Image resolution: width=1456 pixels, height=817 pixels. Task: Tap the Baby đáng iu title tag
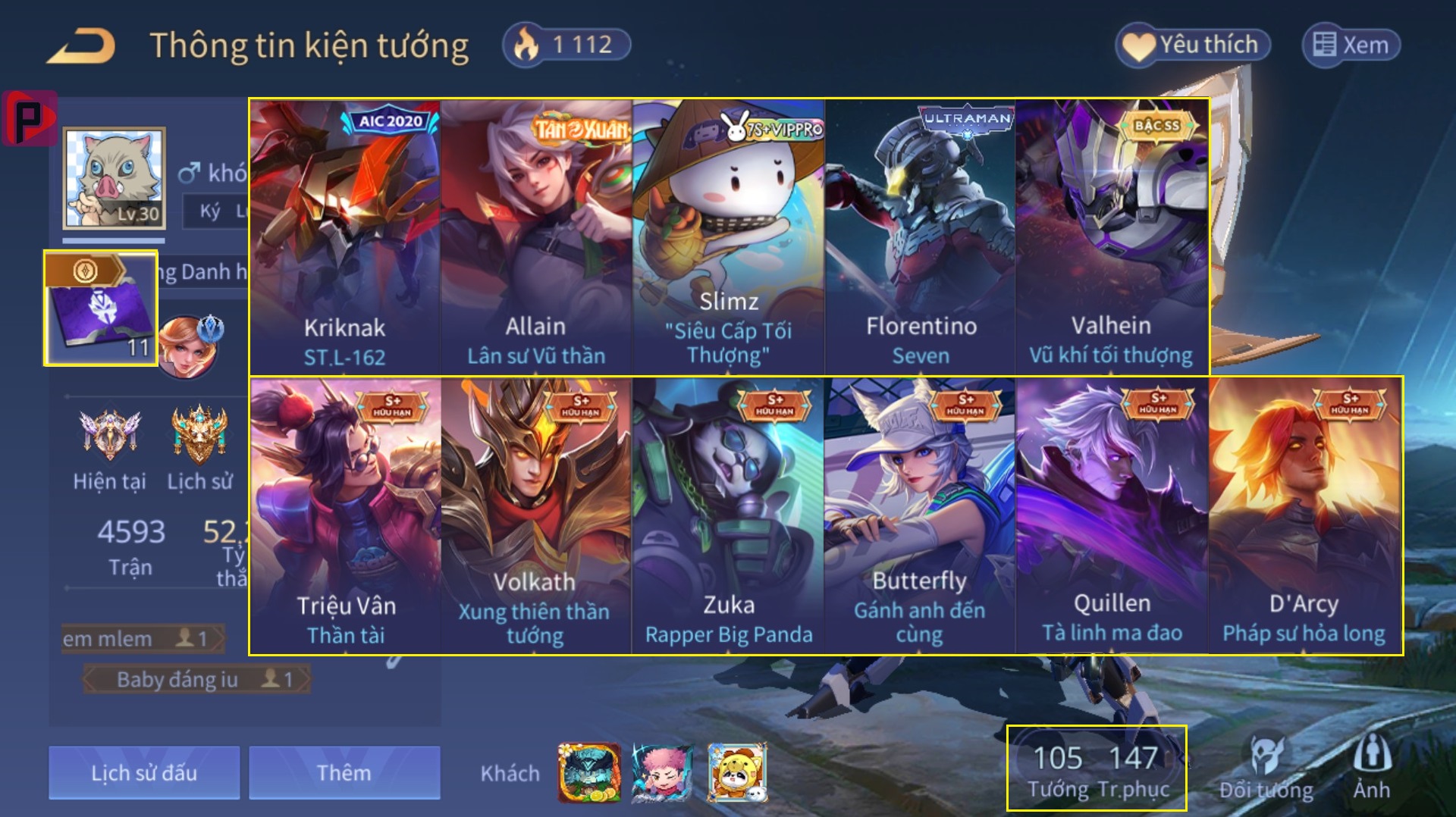point(196,679)
